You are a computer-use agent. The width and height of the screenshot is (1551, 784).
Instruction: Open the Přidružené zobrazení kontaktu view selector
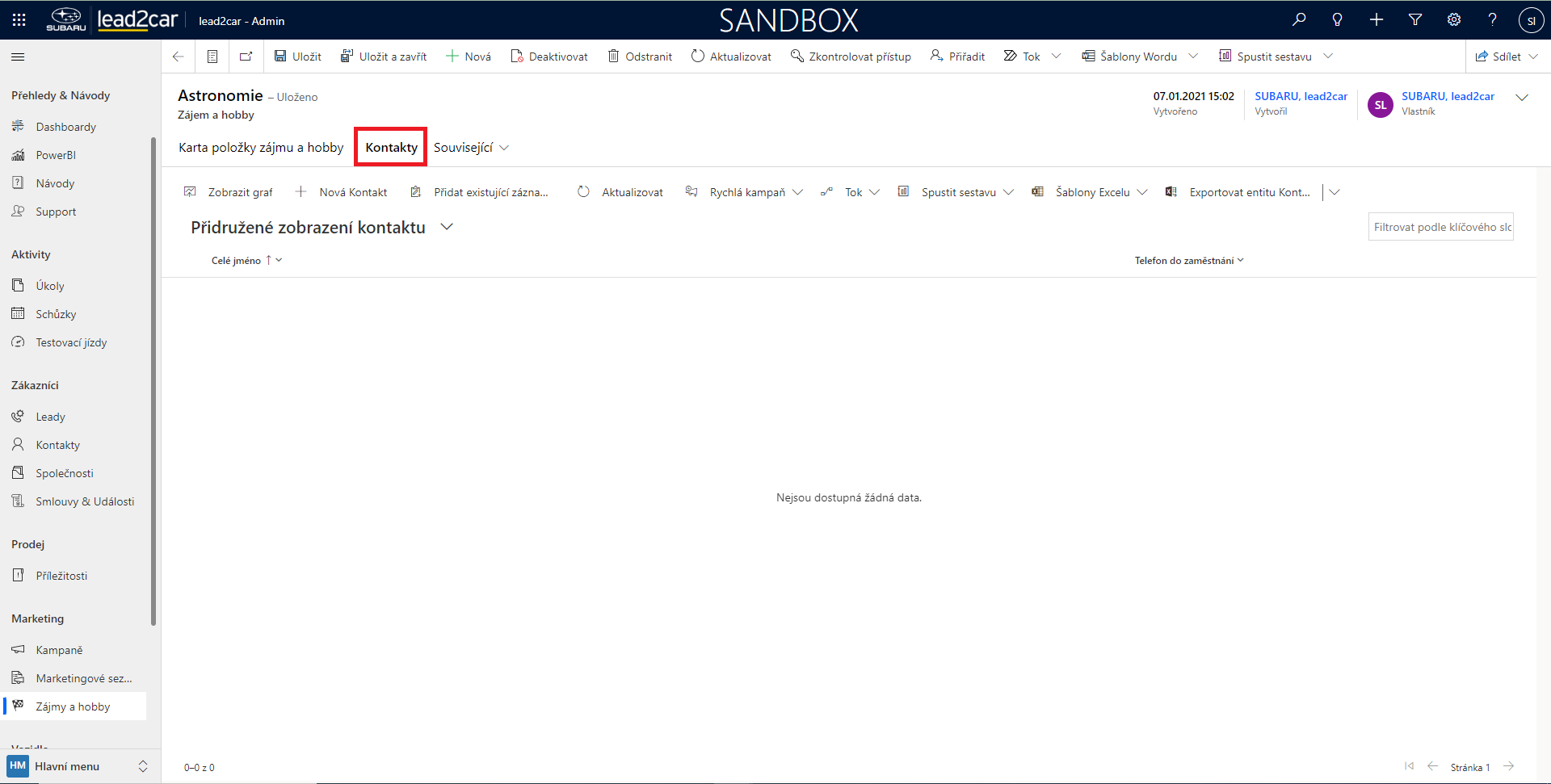447,228
